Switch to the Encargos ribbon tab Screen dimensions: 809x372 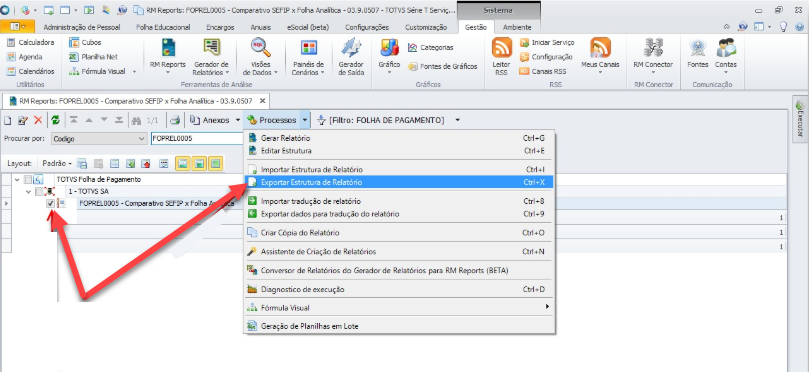point(220,27)
